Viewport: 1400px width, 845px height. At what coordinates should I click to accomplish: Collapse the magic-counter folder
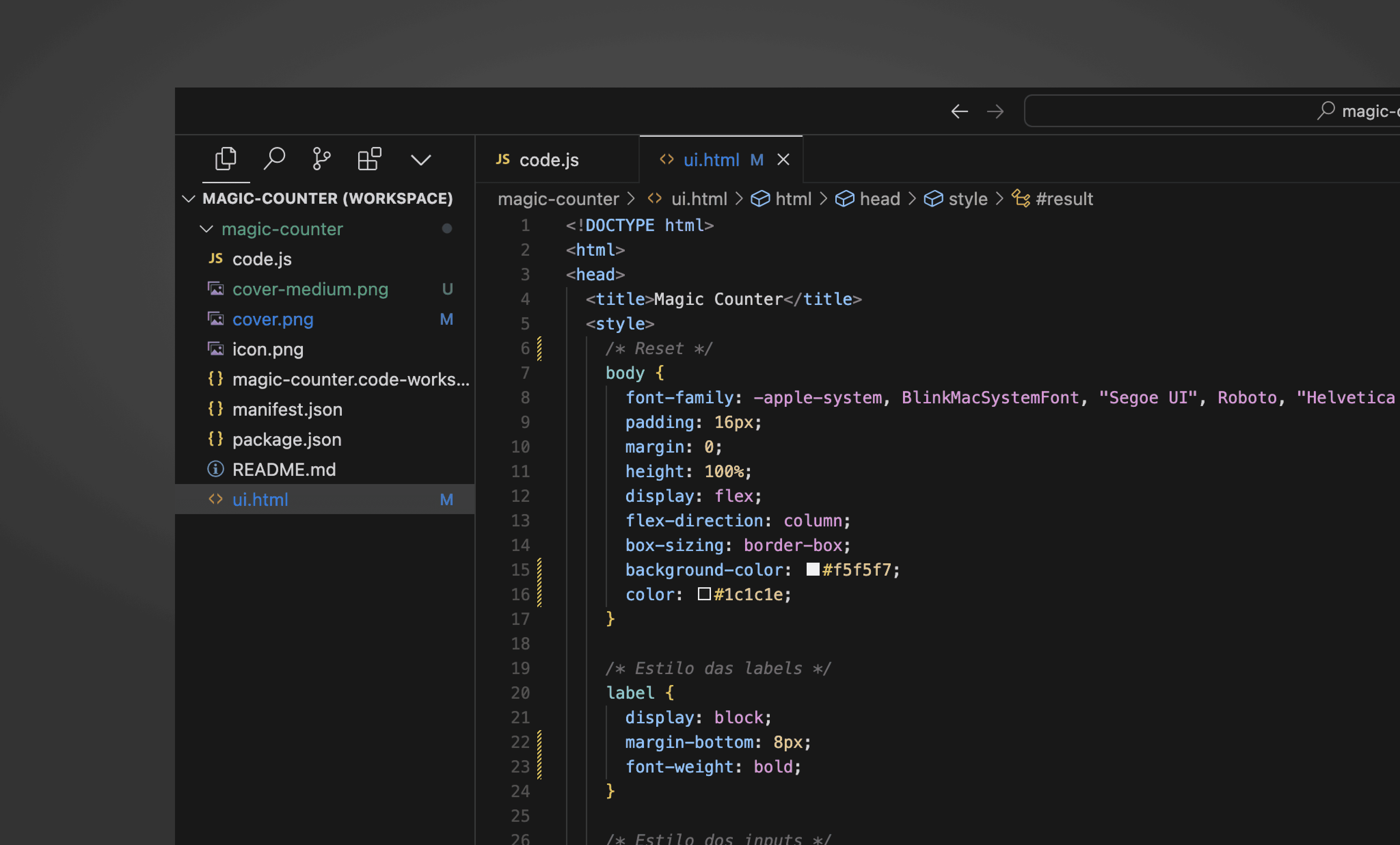pos(207,228)
